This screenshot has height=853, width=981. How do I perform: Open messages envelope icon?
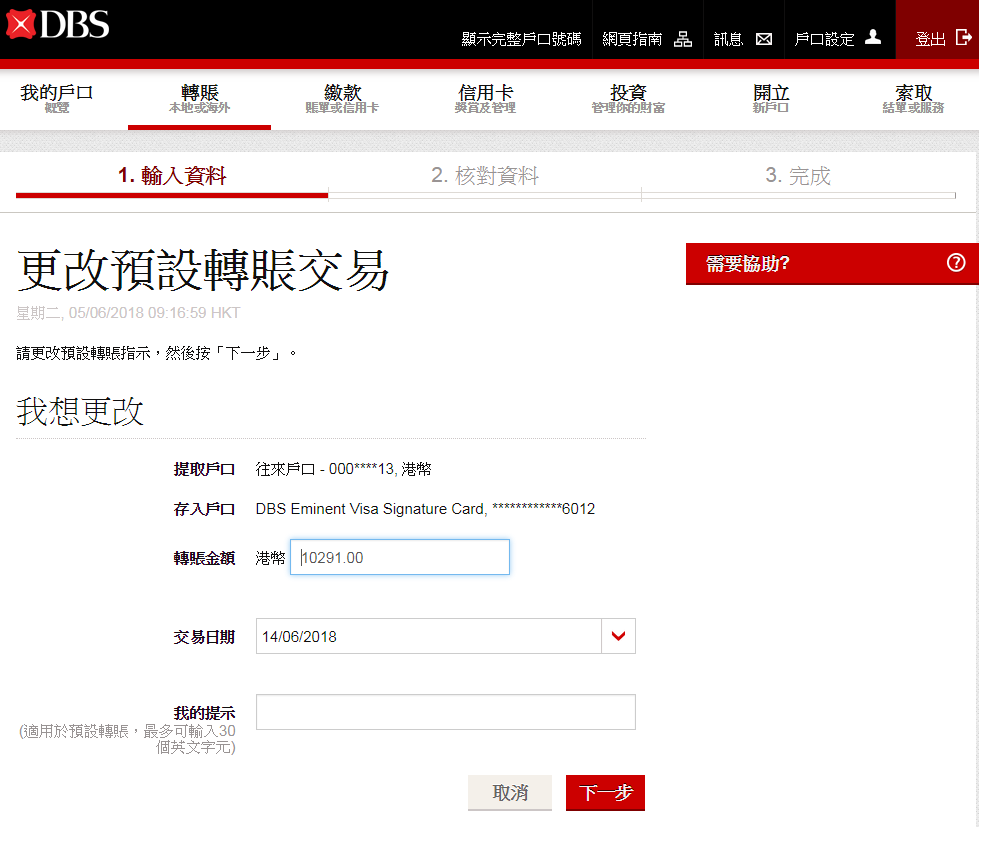coord(764,39)
